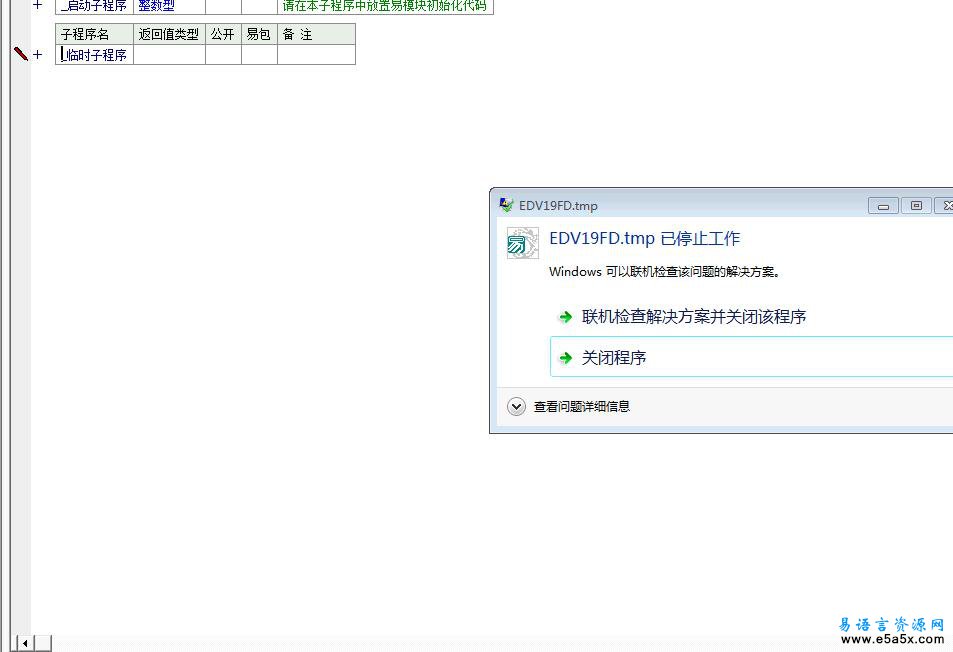This screenshot has height=652, width=953.
Task: Expand the plus sign beside 临时子程序 row
Action: coord(38,55)
